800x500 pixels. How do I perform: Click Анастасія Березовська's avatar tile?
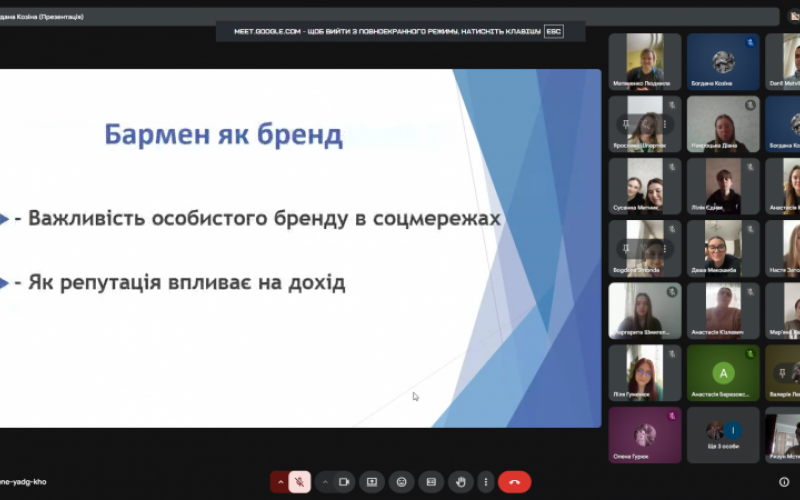(723, 373)
